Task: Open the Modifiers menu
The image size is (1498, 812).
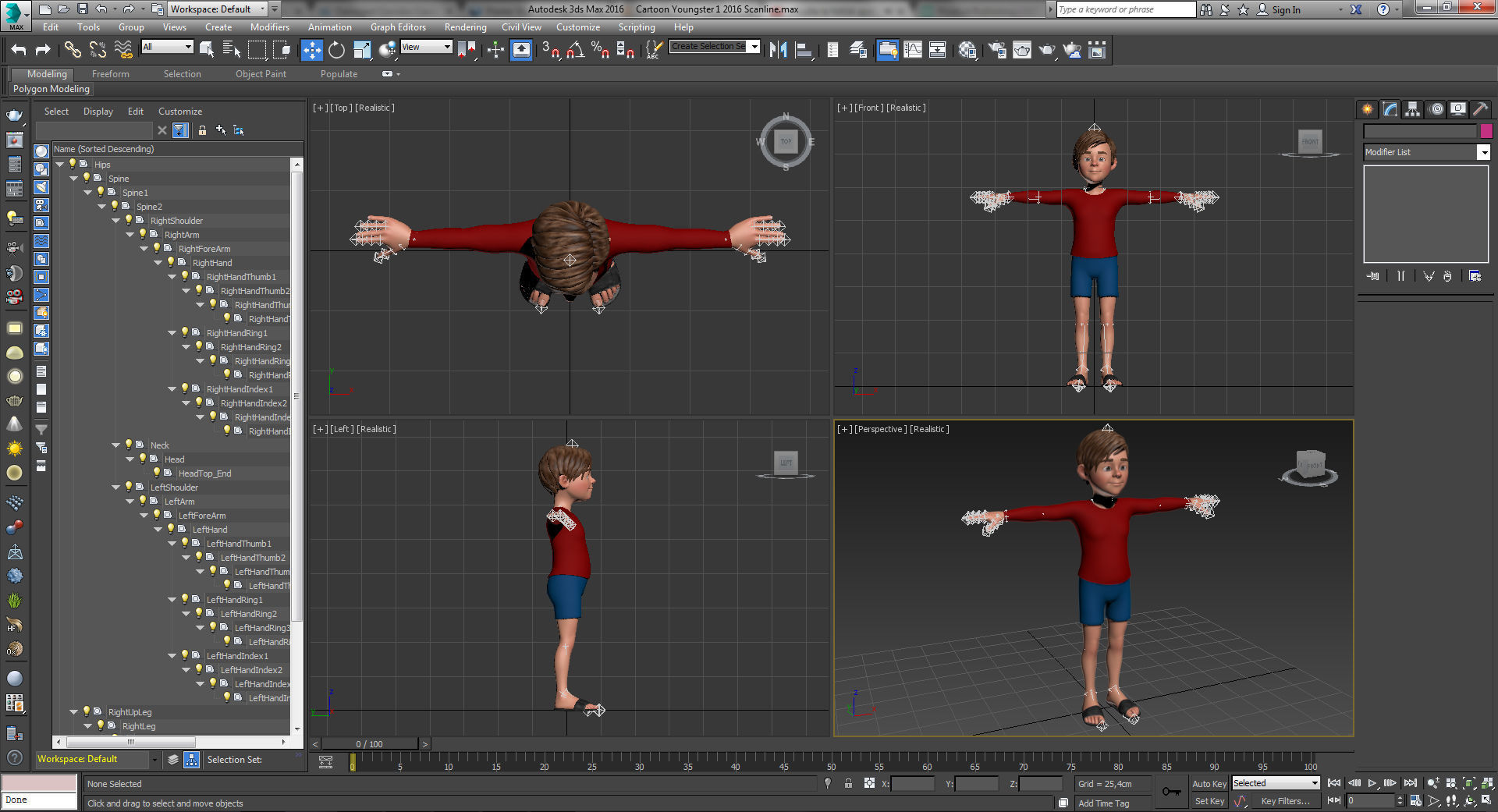Action: click(269, 27)
